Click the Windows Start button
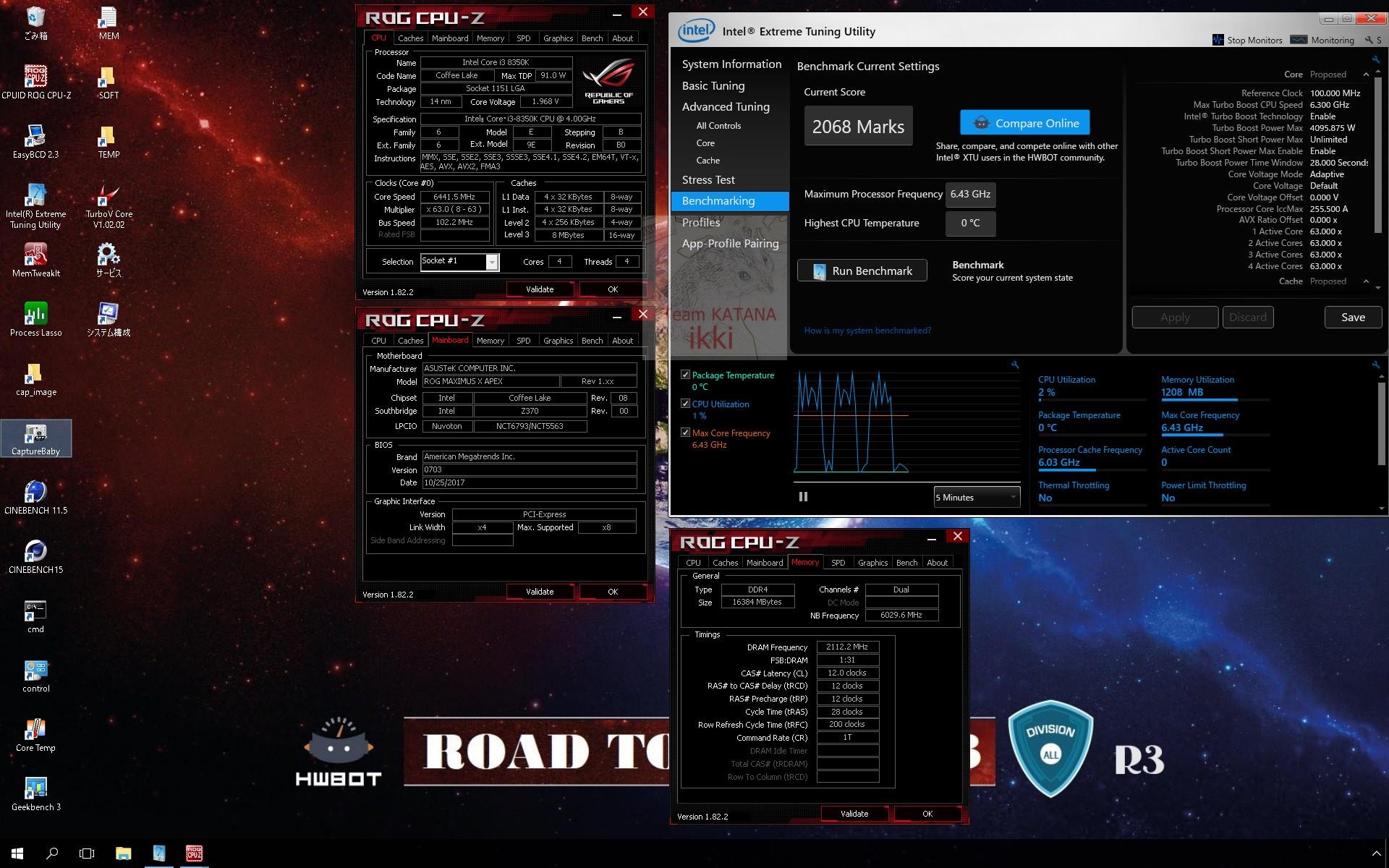This screenshot has width=1389, height=868. (17, 854)
